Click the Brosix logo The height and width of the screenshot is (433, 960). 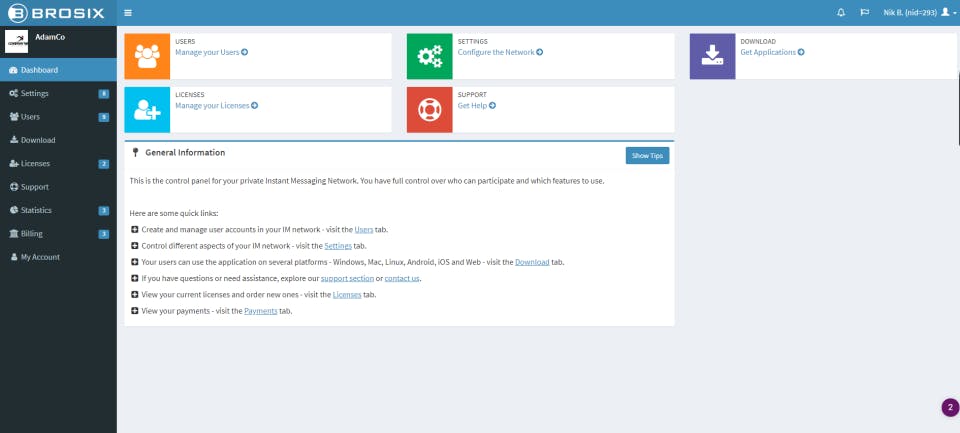[56, 13]
